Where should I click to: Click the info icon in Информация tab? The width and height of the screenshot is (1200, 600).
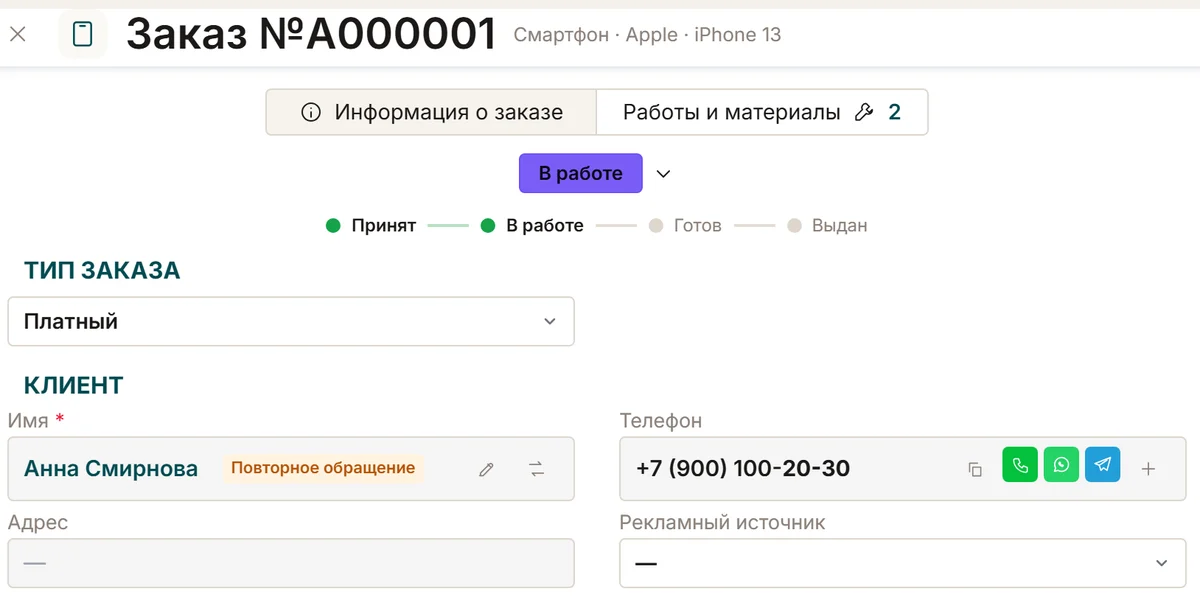(x=311, y=113)
